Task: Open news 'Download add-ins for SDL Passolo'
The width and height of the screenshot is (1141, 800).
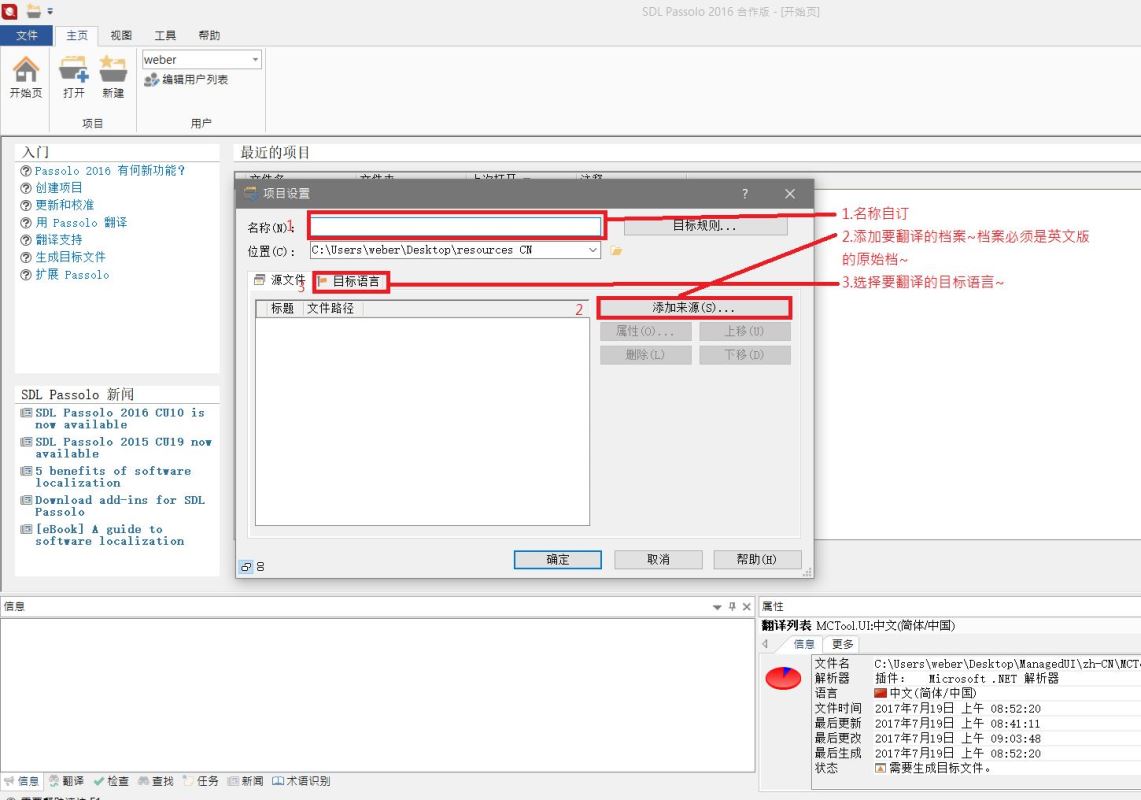Action: [x=120, y=506]
